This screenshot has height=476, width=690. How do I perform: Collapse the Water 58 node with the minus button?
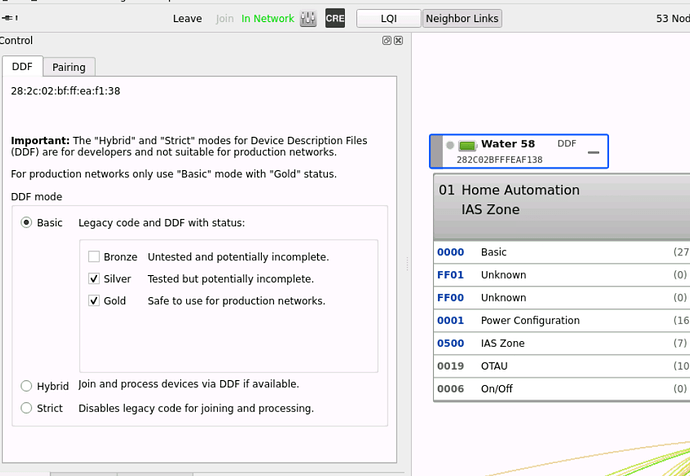pyautogui.click(x=593, y=152)
